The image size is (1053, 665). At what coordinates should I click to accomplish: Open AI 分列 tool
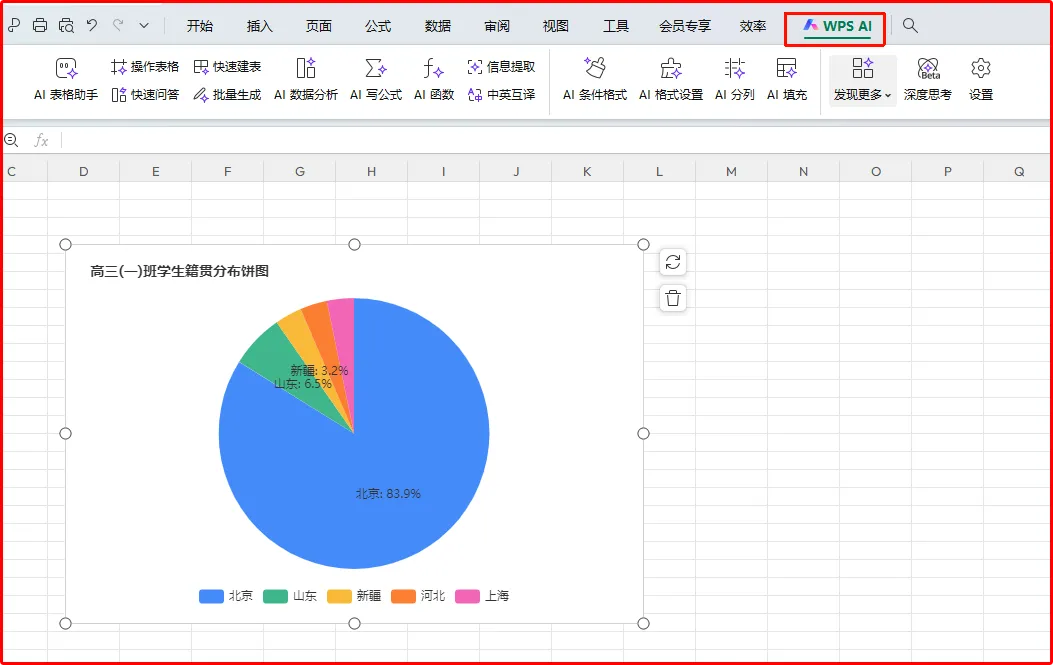(734, 79)
